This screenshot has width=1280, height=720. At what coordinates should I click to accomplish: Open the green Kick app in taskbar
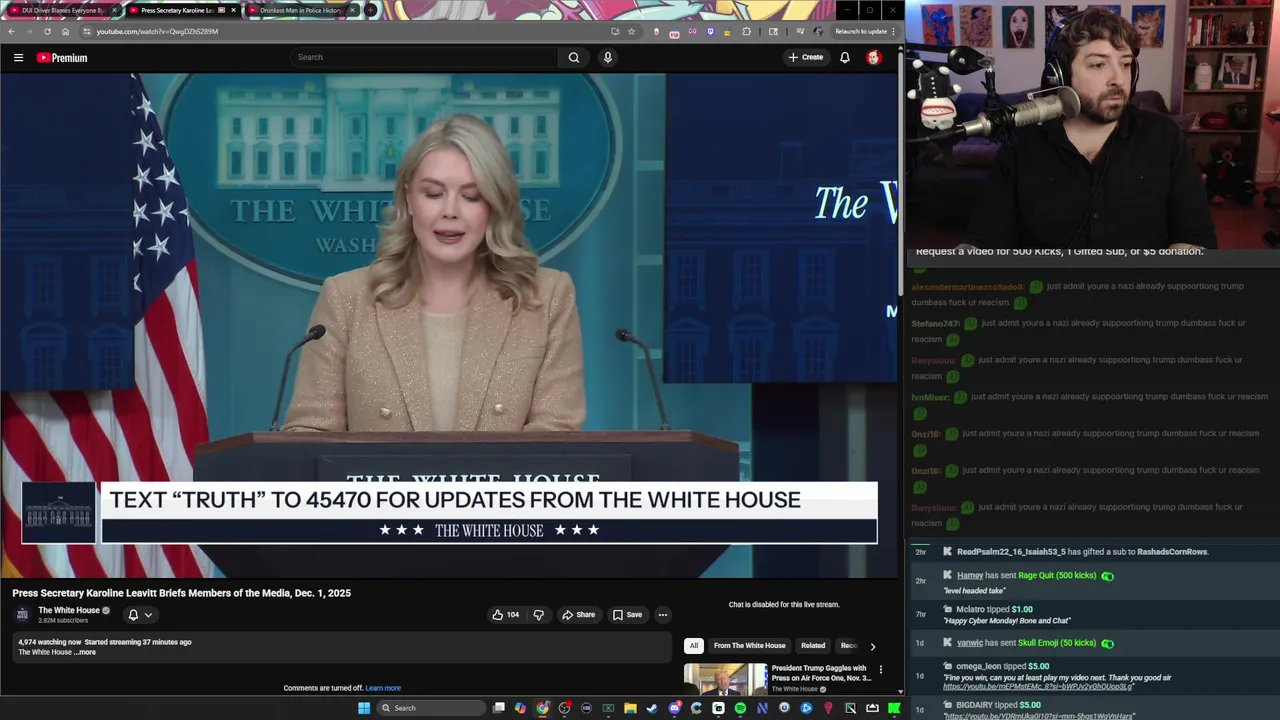(894, 708)
